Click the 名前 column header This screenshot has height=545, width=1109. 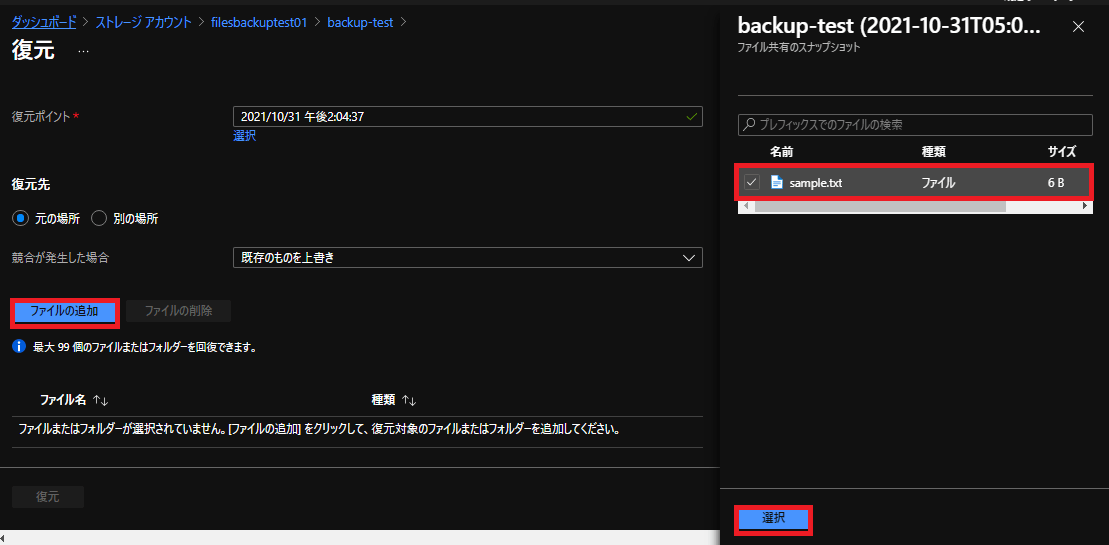tap(781, 151)
